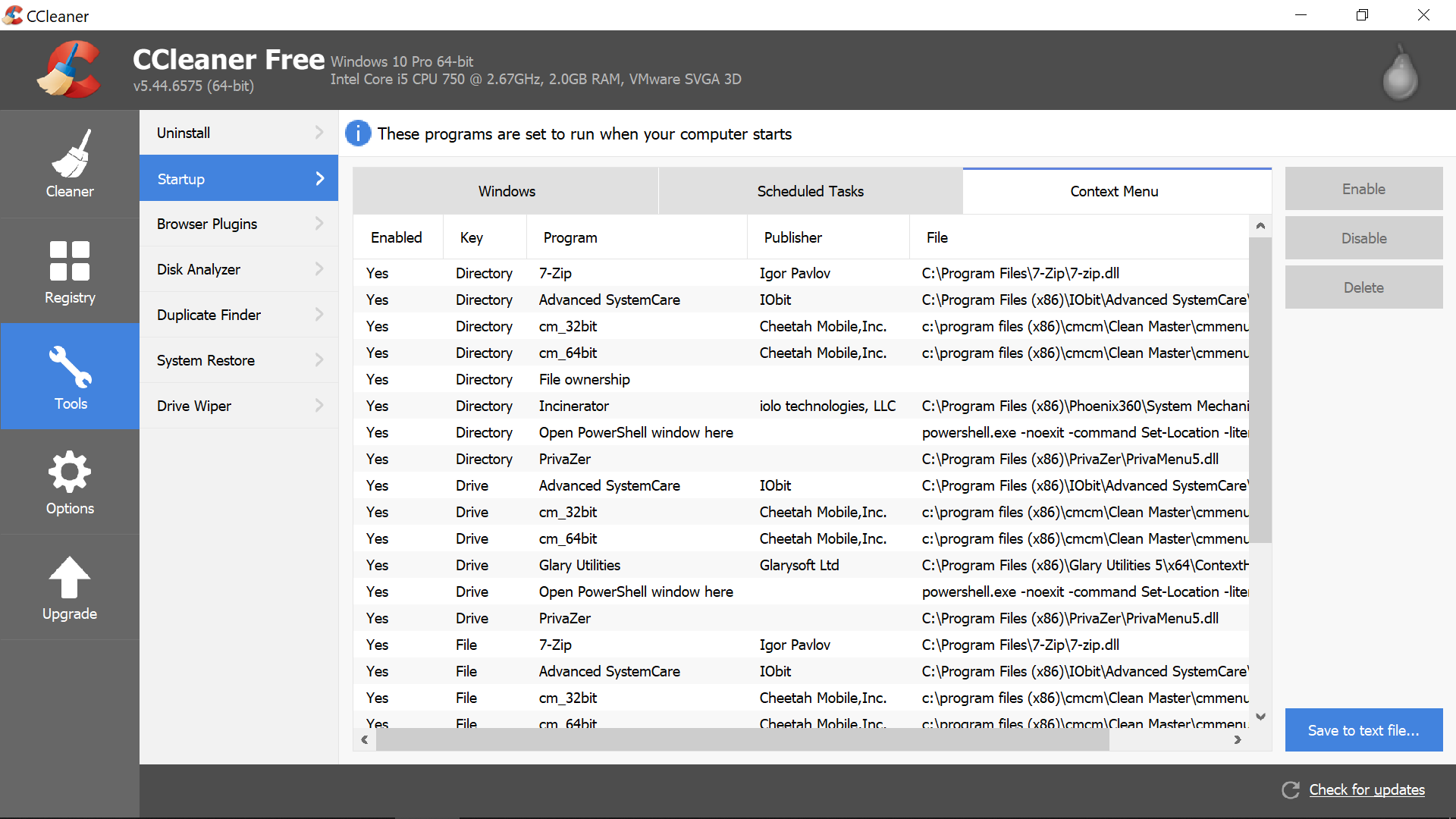
Task: Toggle enabled for Glary Utilities Drive entry
Action: tap(379, 564)
